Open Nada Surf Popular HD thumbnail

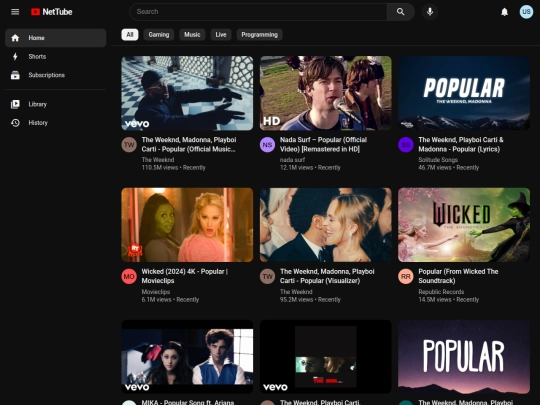325,93
